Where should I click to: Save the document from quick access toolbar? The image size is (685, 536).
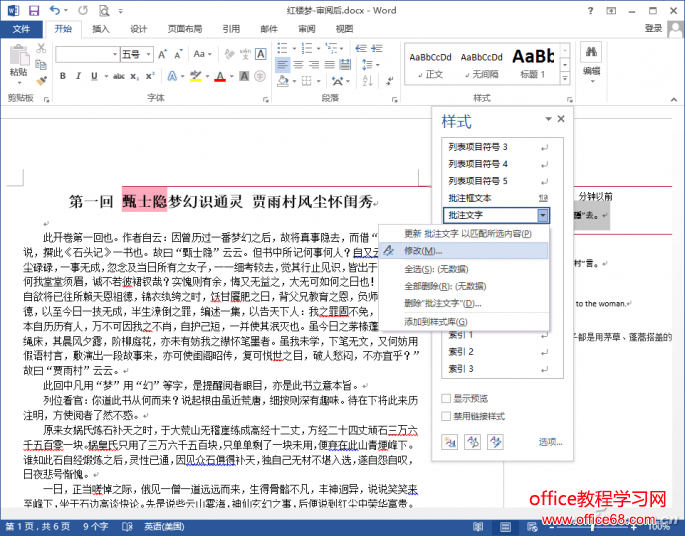33,9
